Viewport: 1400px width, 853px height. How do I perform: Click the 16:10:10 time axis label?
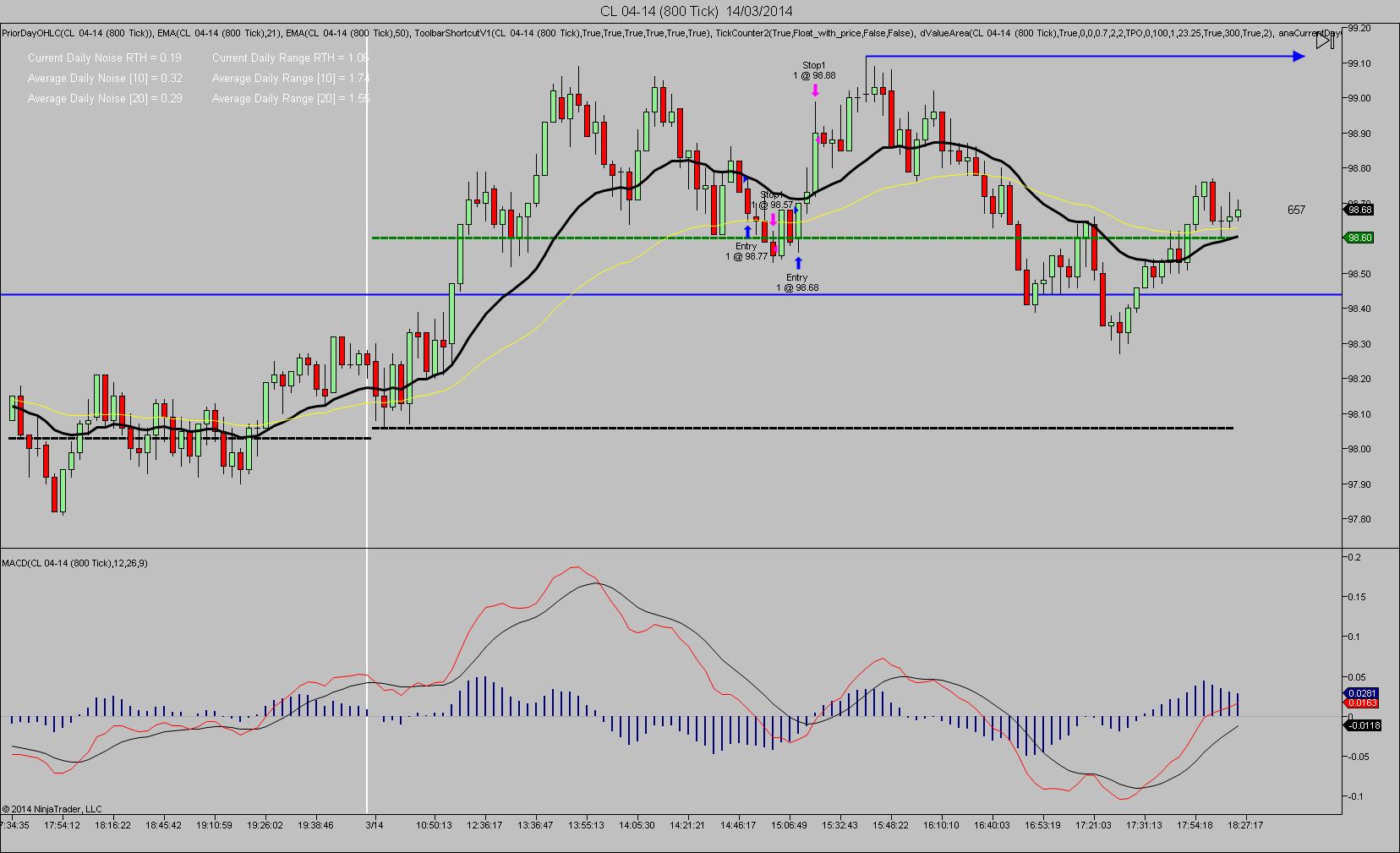pyautogui.click(x=941, y=825)
